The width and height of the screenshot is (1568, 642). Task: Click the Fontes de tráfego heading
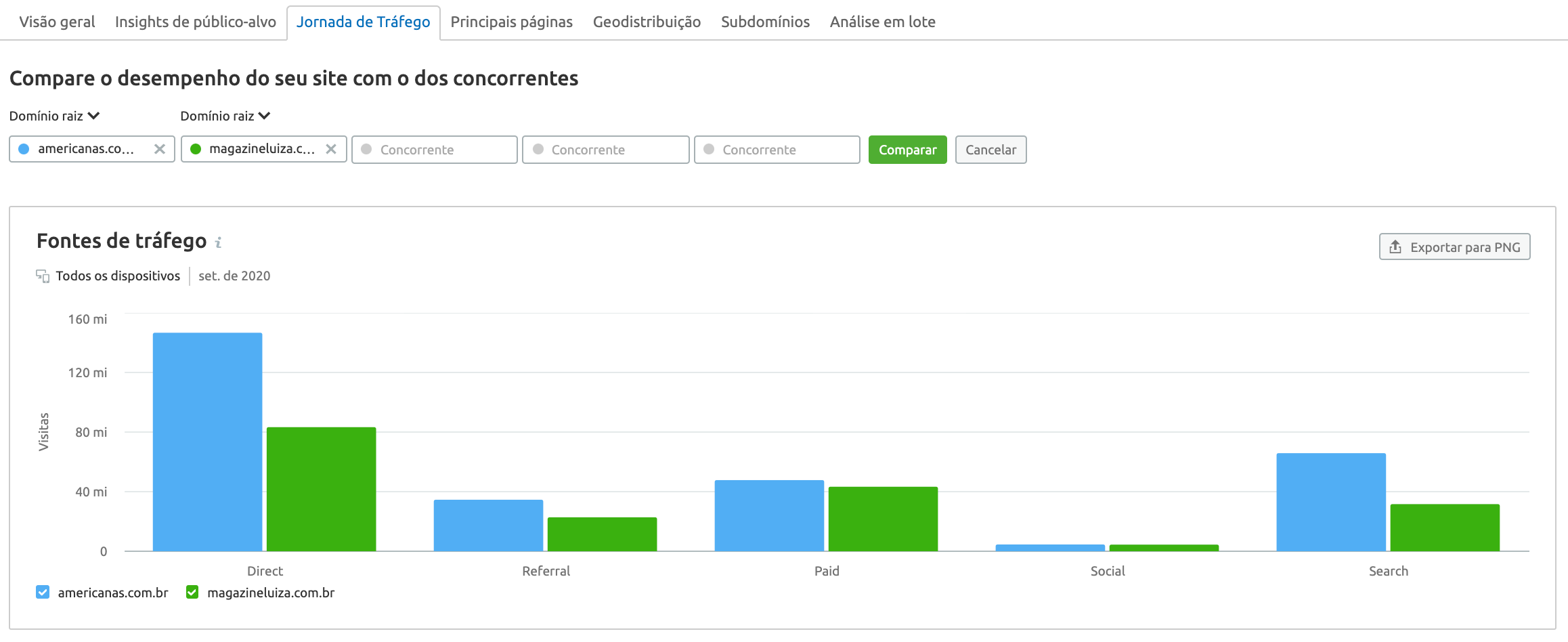pos(121,240)
